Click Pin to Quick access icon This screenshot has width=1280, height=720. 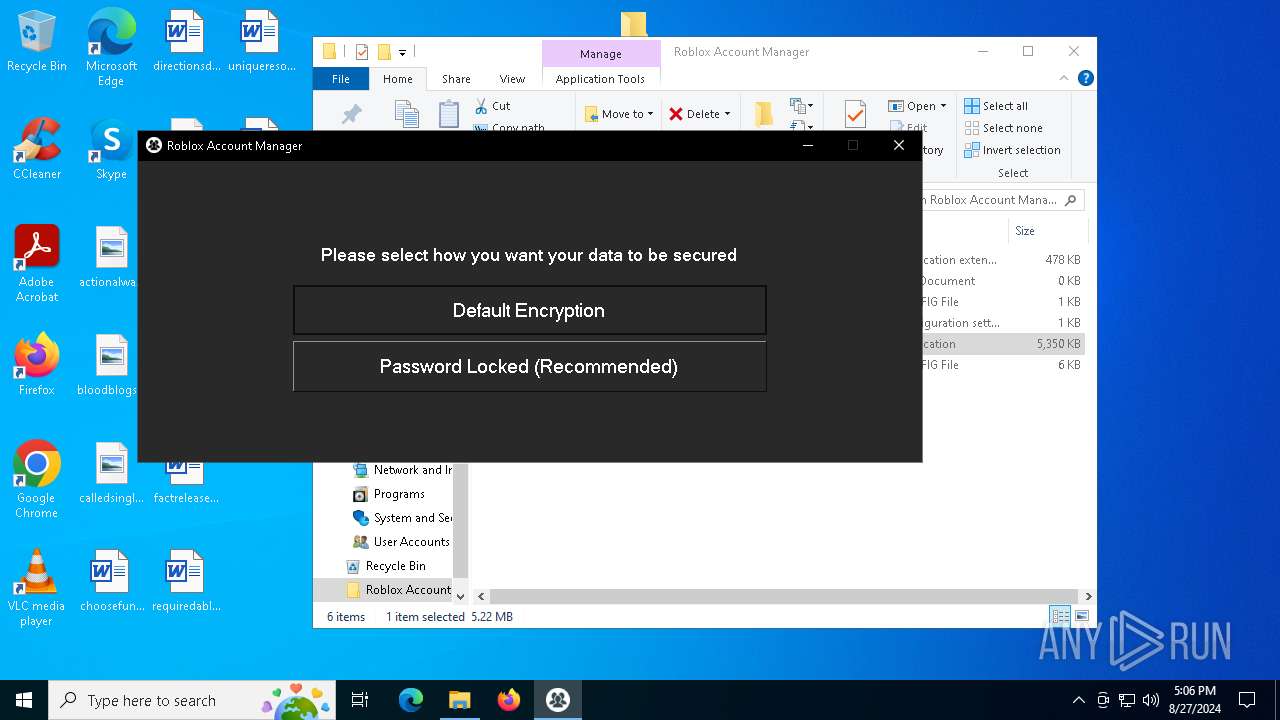coord(351,115)
